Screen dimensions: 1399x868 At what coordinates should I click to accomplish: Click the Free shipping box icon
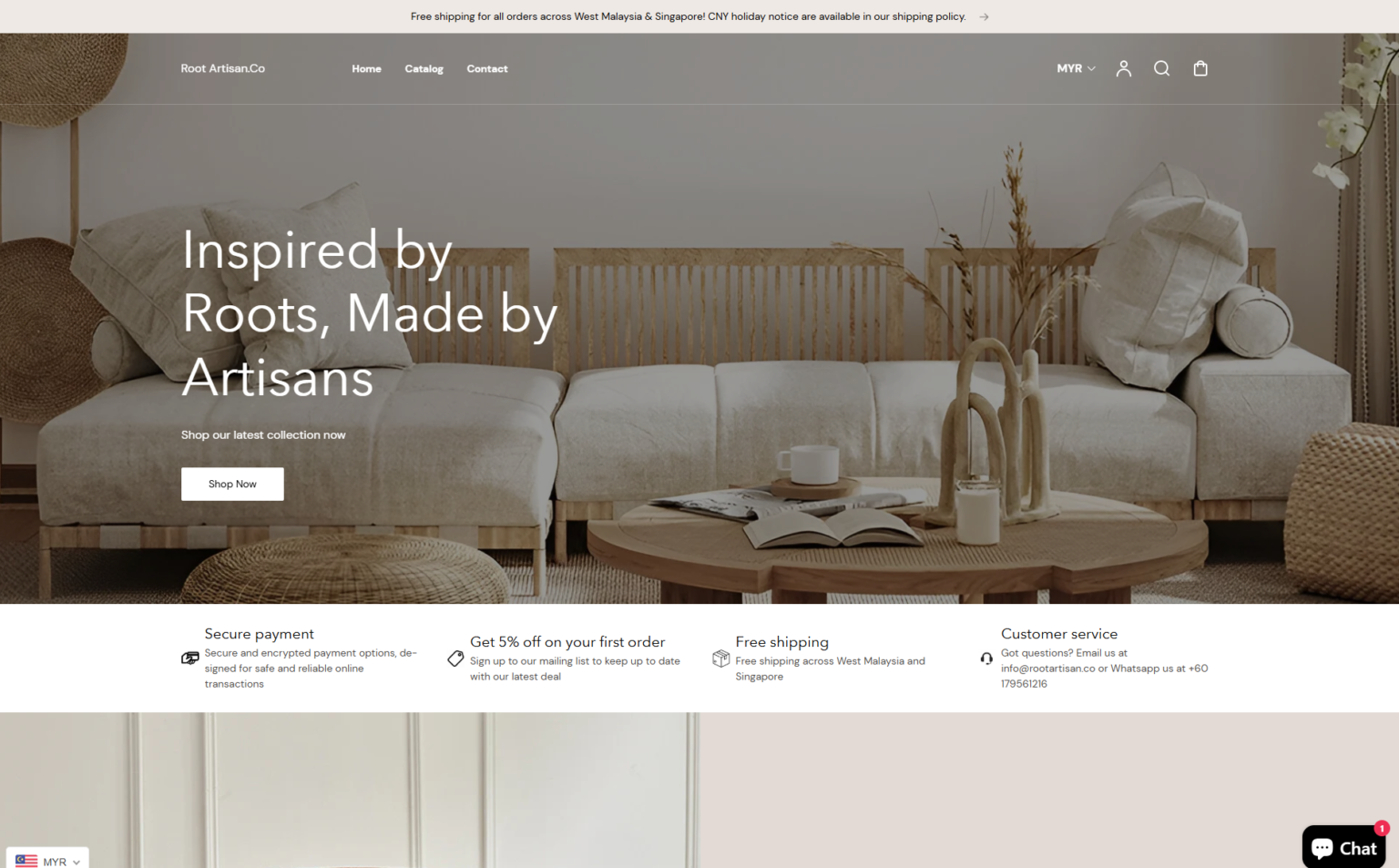pos(720,659)
